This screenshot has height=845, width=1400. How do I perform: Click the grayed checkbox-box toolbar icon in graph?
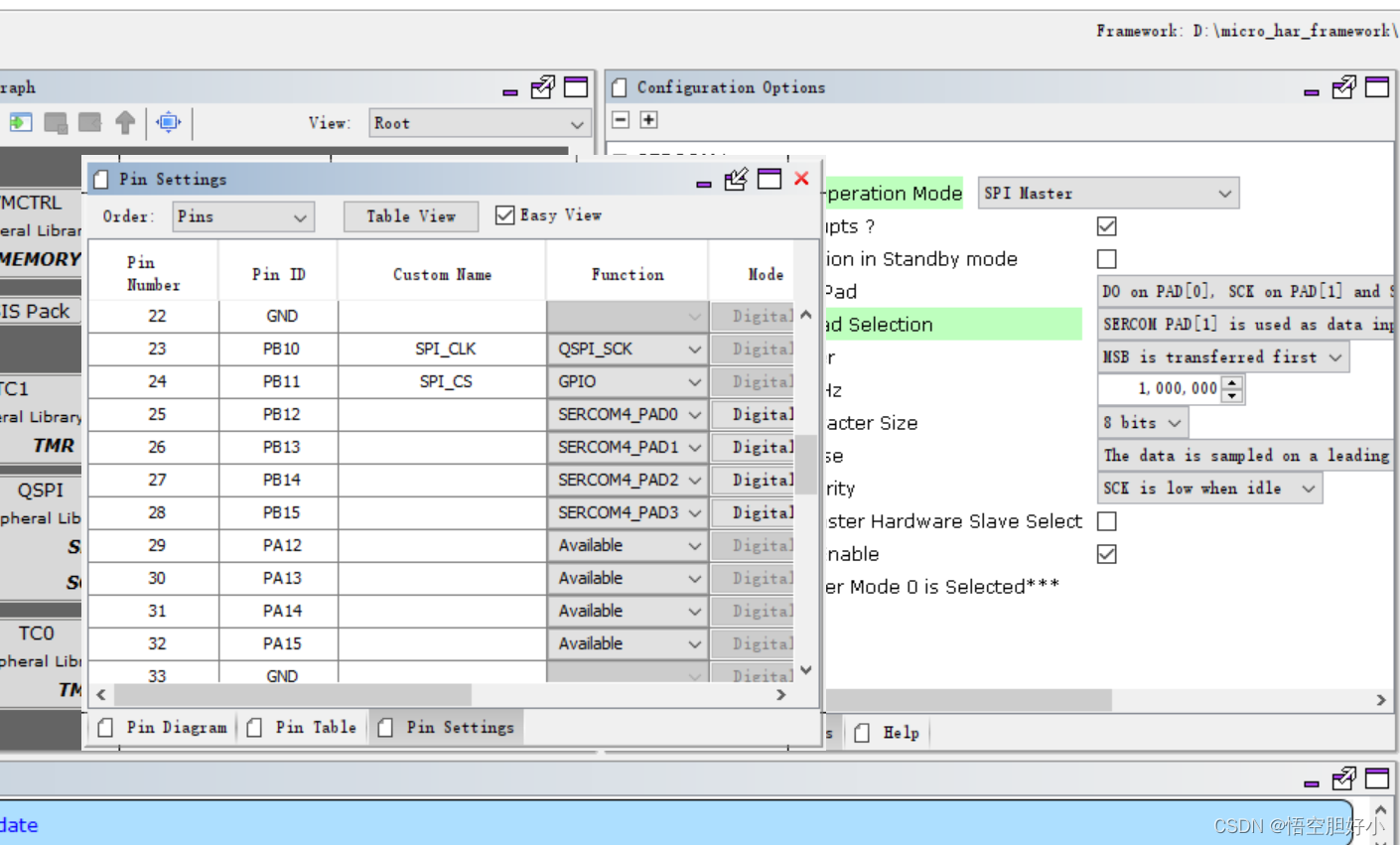click(x=56, y=122)
